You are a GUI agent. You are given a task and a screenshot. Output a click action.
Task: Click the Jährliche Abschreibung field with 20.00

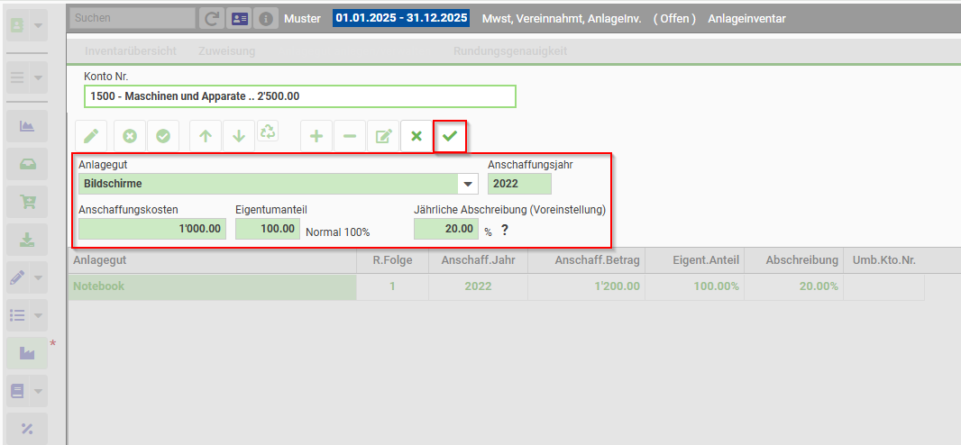click(446, 229)
